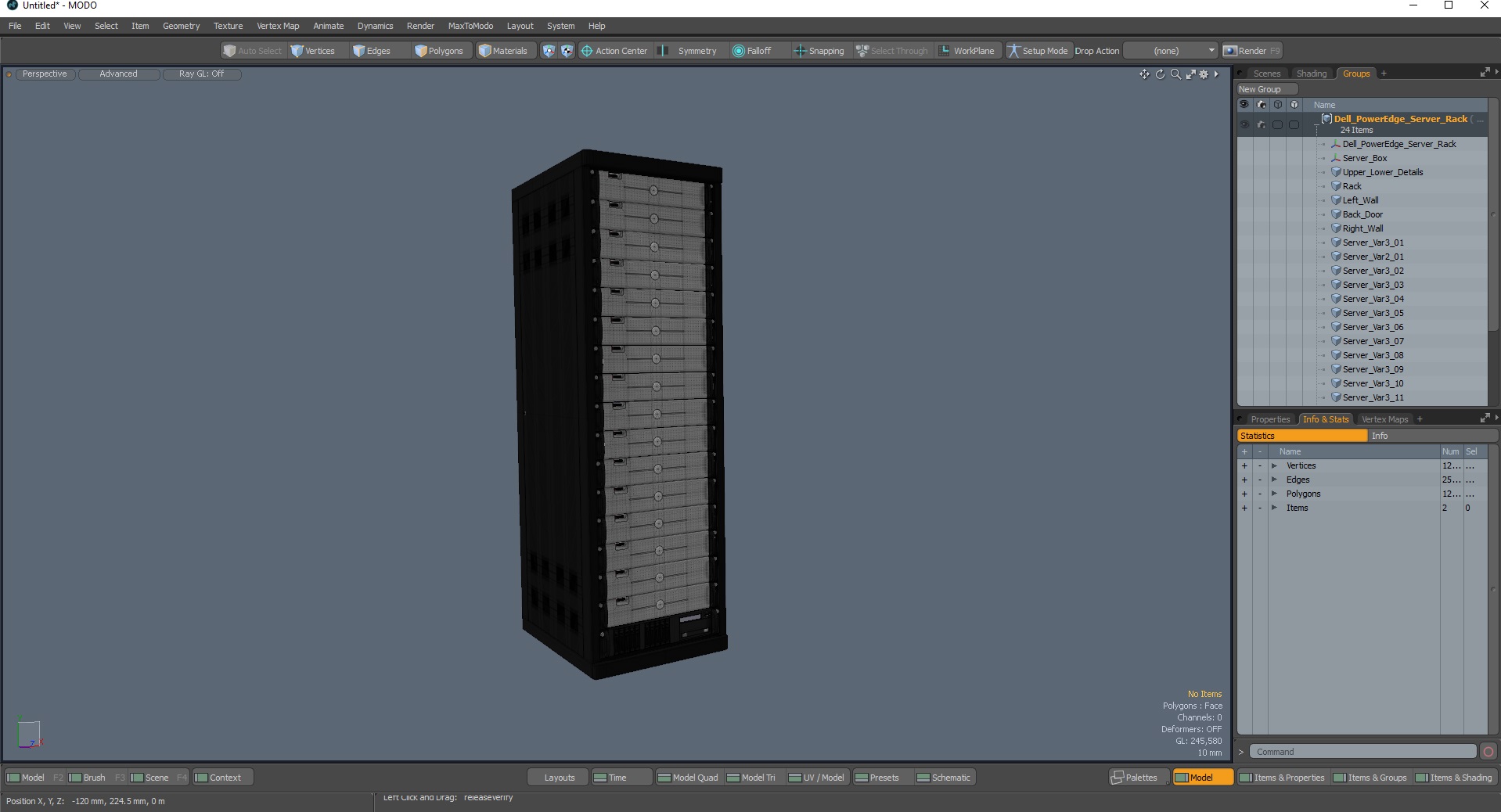The image size is (1501, 812).
Task: Expand Vertices statistics row
Action: pyautogui.click(x=1274, y=466)
